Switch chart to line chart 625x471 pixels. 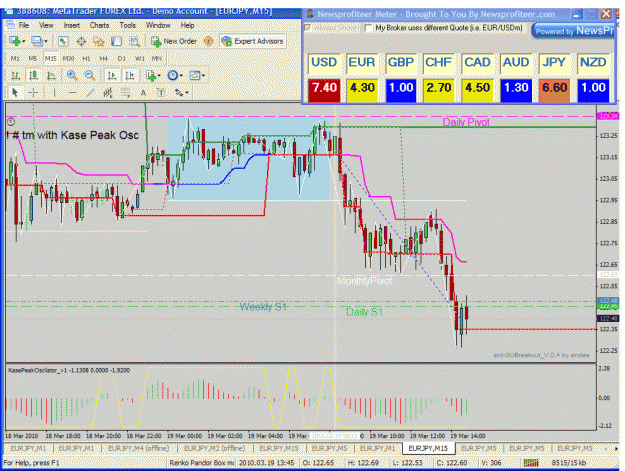pos(51,75)
